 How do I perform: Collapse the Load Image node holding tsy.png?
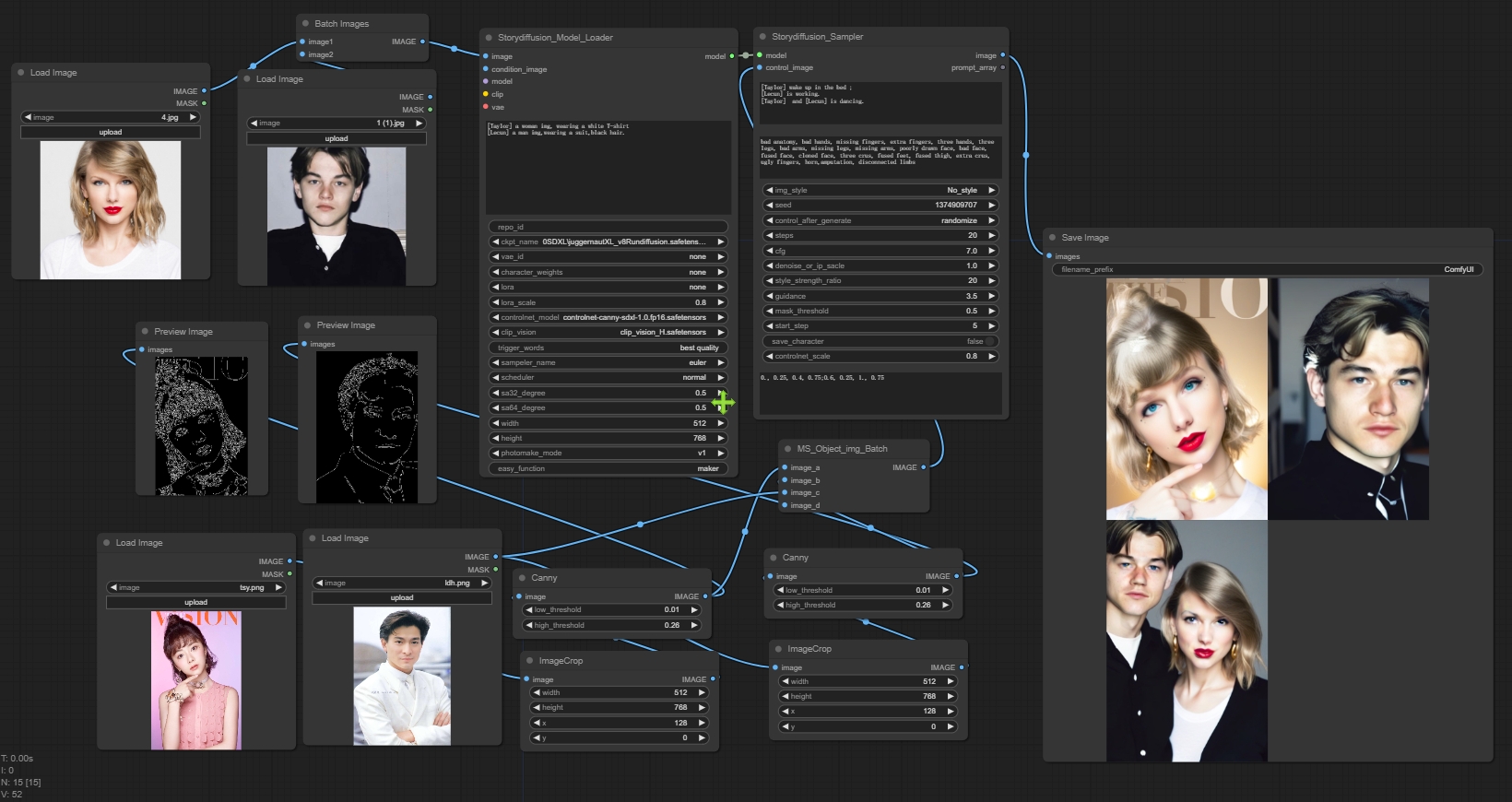(106, 543)
